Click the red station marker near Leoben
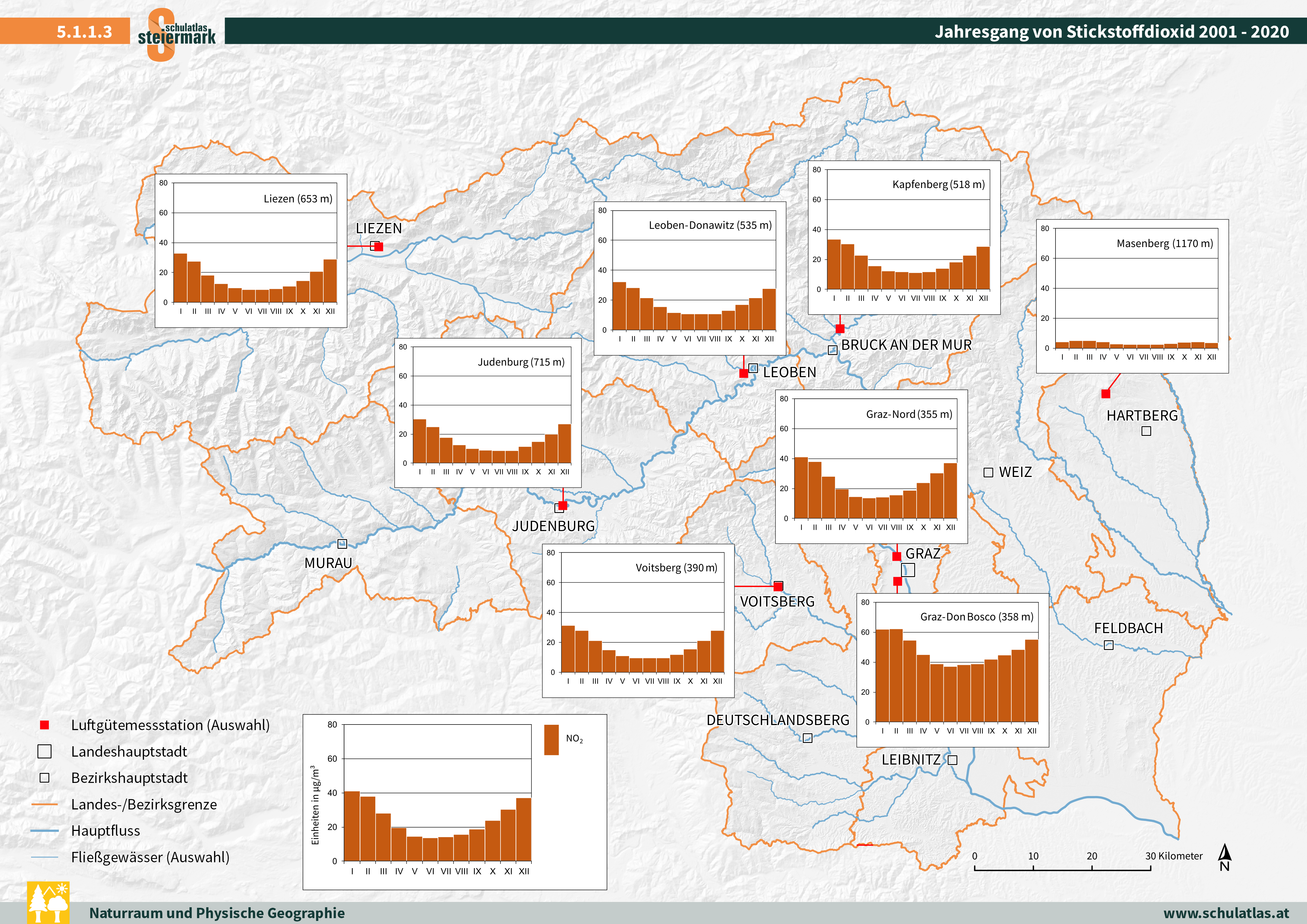Viewport: 1307px width, 924px height. pos(743,374)
